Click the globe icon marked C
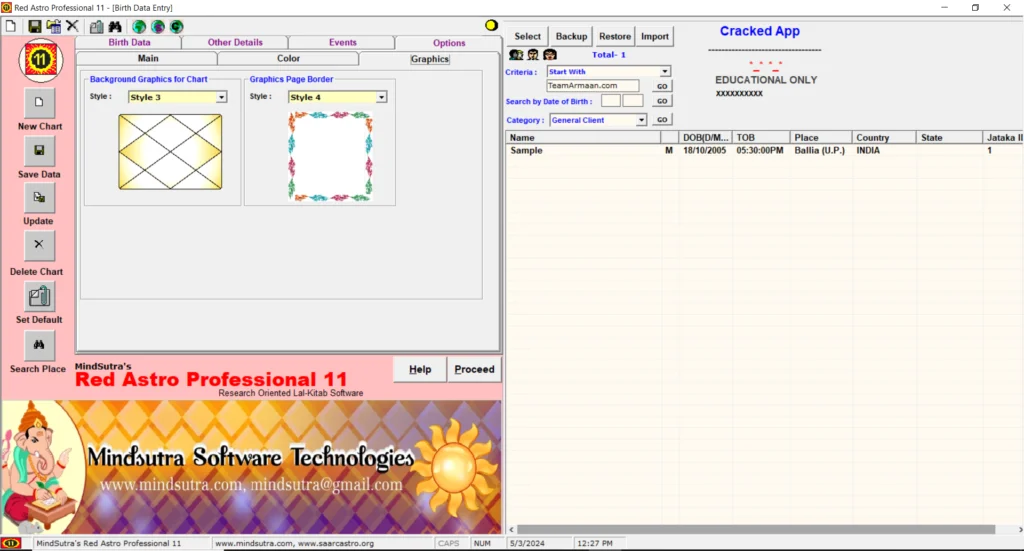The height and width of the screenshot is (551, 1024). (x=176, y=27)
